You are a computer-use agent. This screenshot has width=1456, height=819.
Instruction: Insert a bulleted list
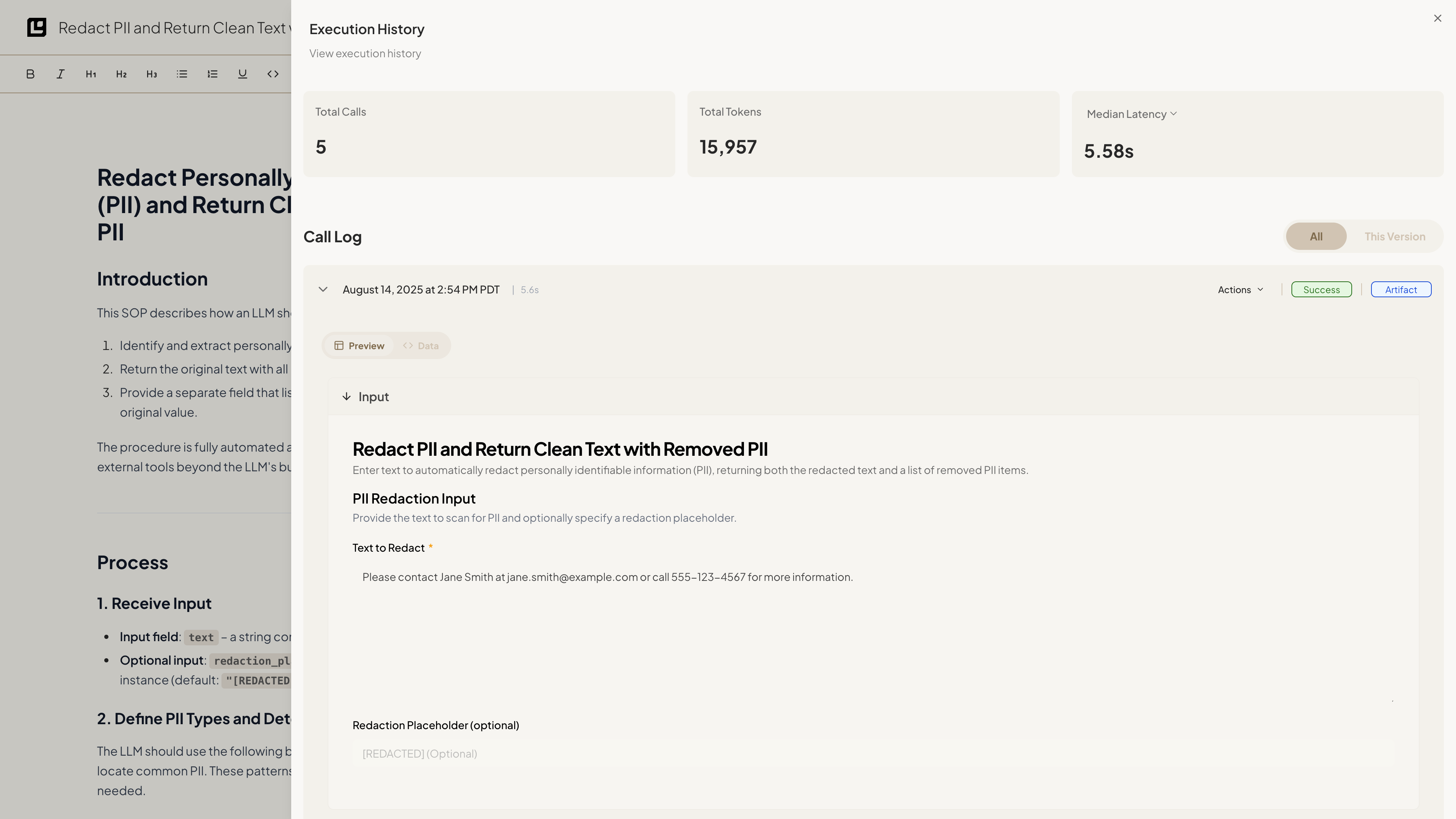click(182, 74)
